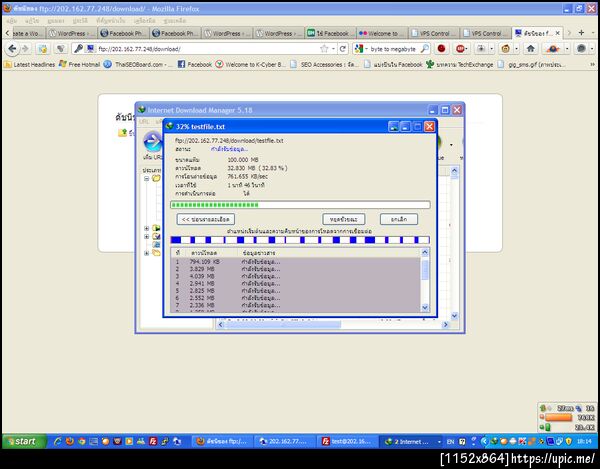Click the system clock 18:14
600x469 pixels.
pyautogui.click(x=584, y=442)
